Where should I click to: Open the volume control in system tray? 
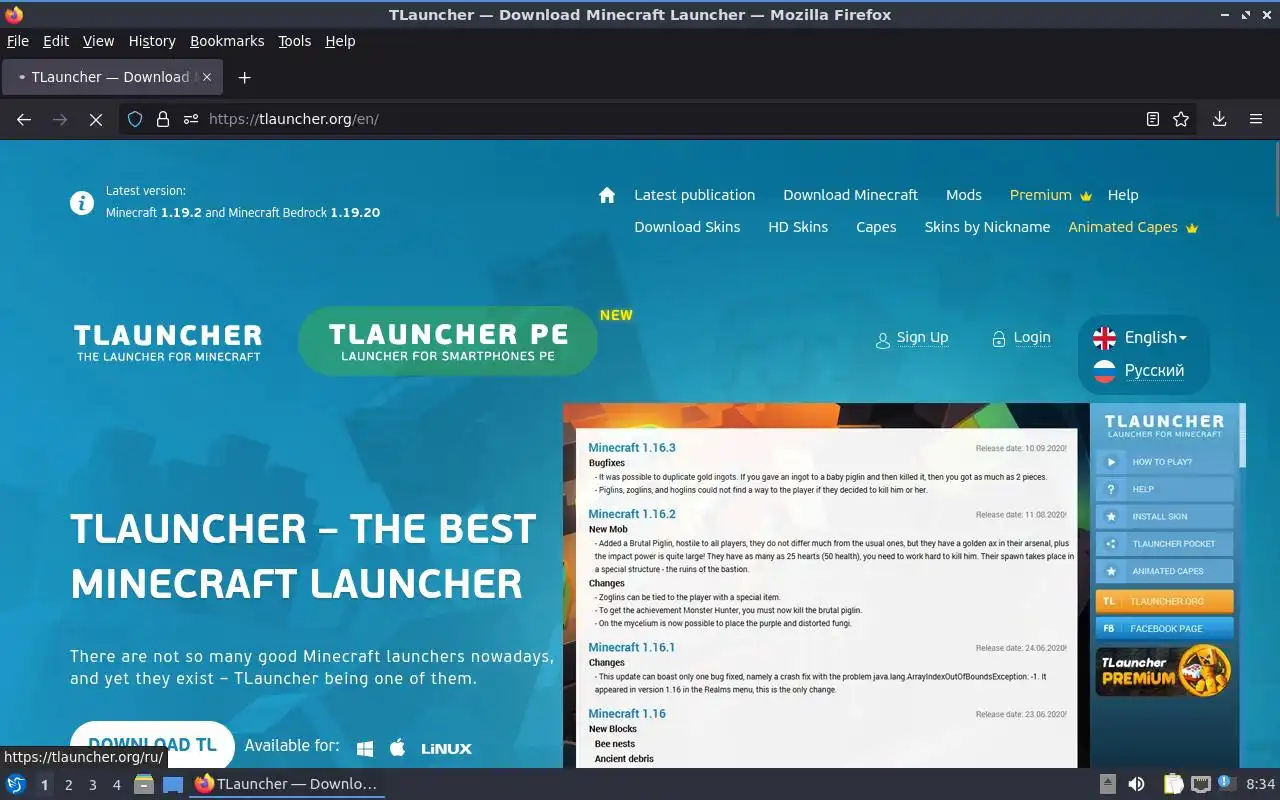coord(1136,784)
